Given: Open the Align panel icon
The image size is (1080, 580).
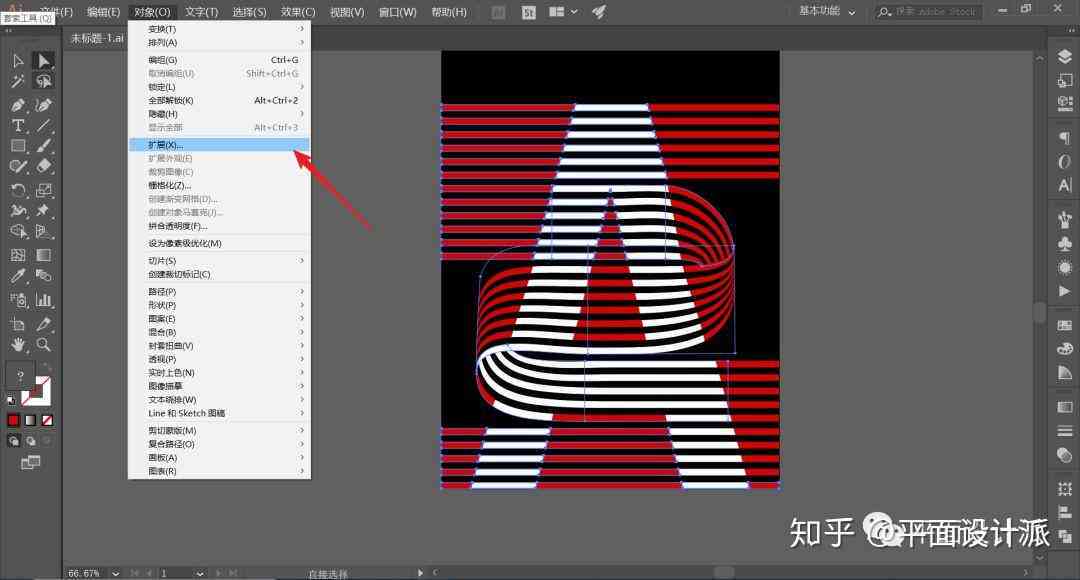Looking at the screenshot, I should (x=1064, y=512).
